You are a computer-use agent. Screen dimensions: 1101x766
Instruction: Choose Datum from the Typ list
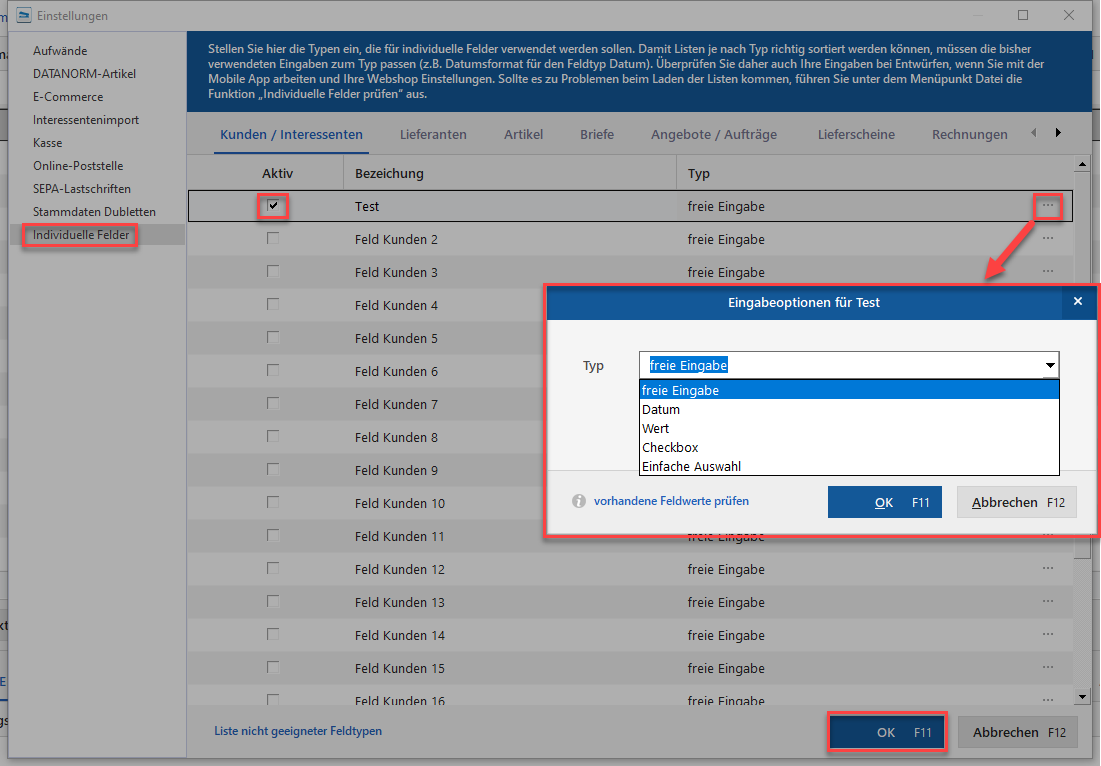coord(661,409)
